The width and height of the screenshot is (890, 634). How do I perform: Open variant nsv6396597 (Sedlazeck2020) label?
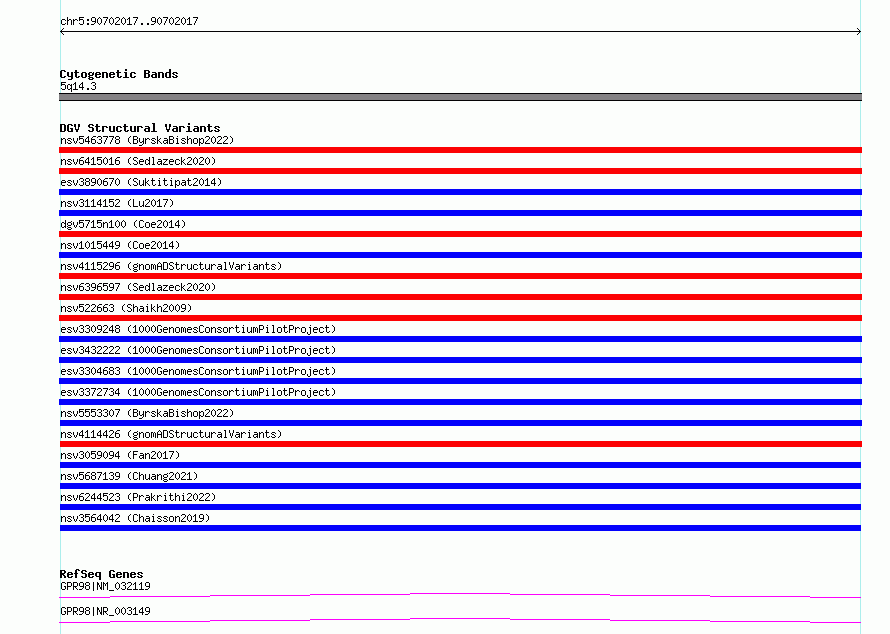(138, 287)
